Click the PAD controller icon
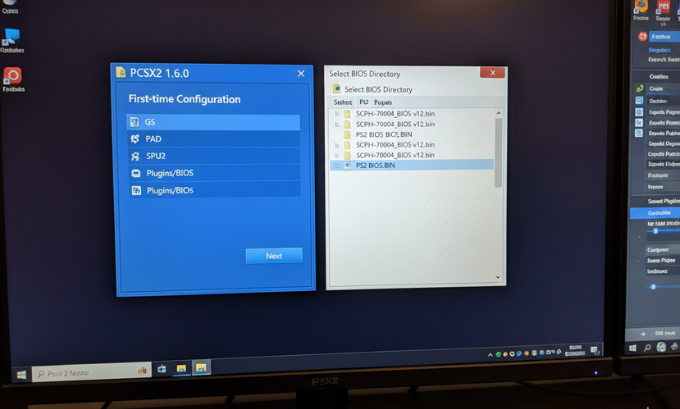 tap(135, 139)
